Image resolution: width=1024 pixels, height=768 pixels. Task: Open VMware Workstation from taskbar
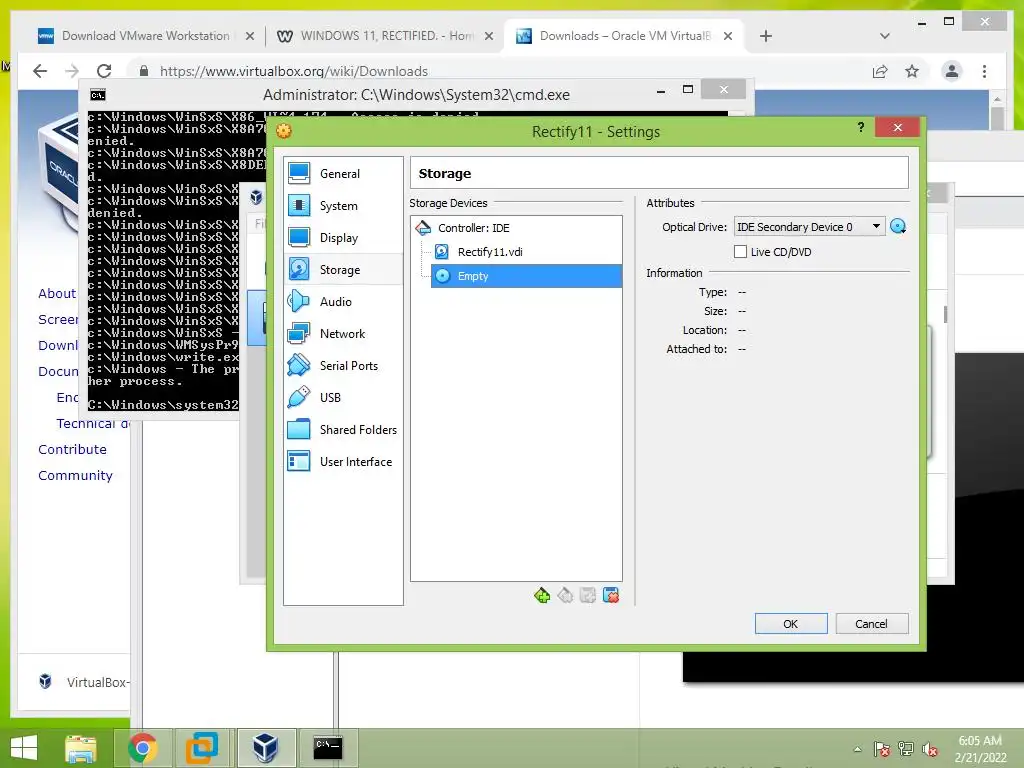202,748
